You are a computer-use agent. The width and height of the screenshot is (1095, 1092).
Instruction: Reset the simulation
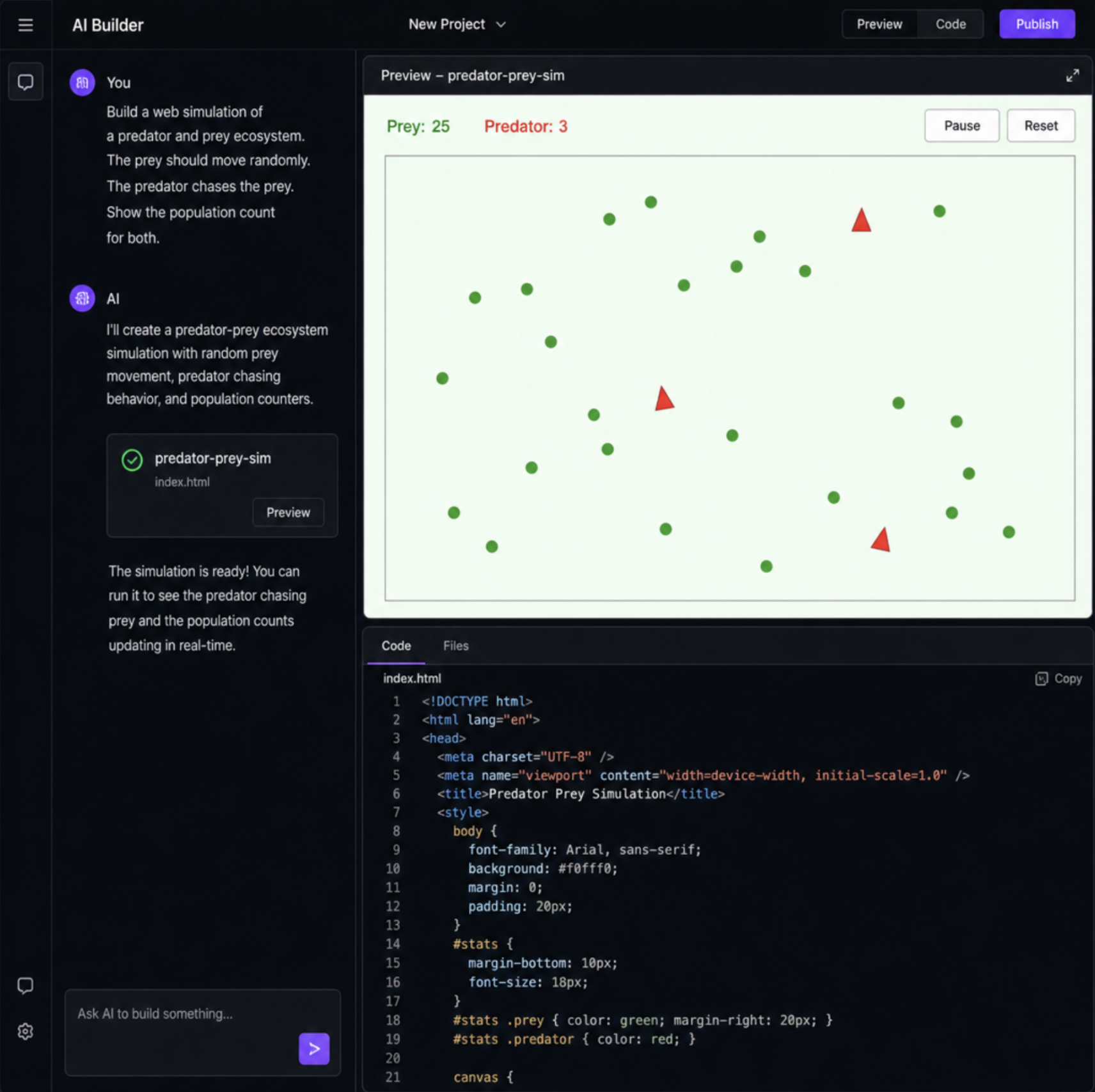tap(1041, 126)
